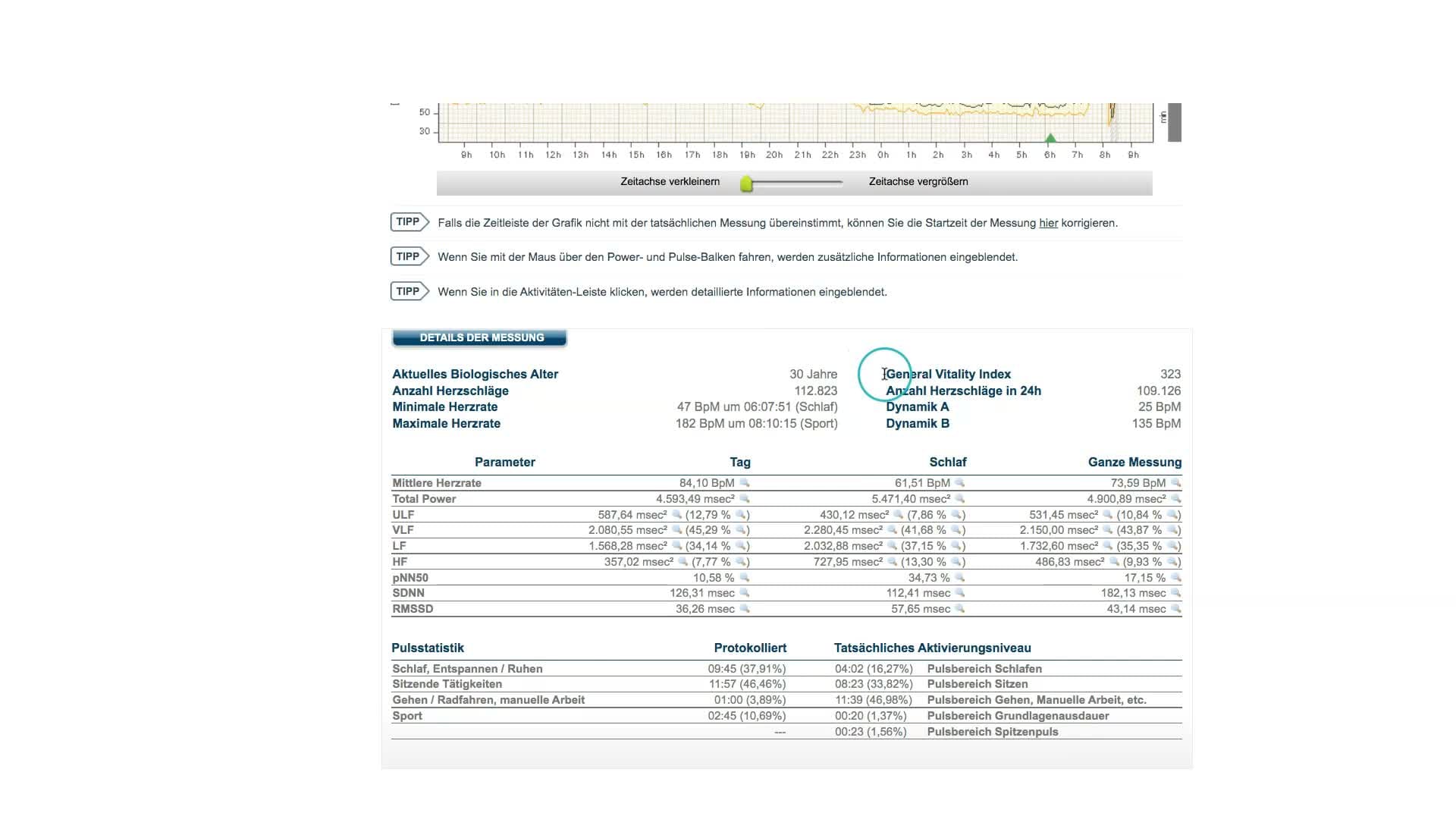Click the 'Zeitachse verkleinern' label
The height and width of the screenshot is (819, 1456).
tap(670, 182)
